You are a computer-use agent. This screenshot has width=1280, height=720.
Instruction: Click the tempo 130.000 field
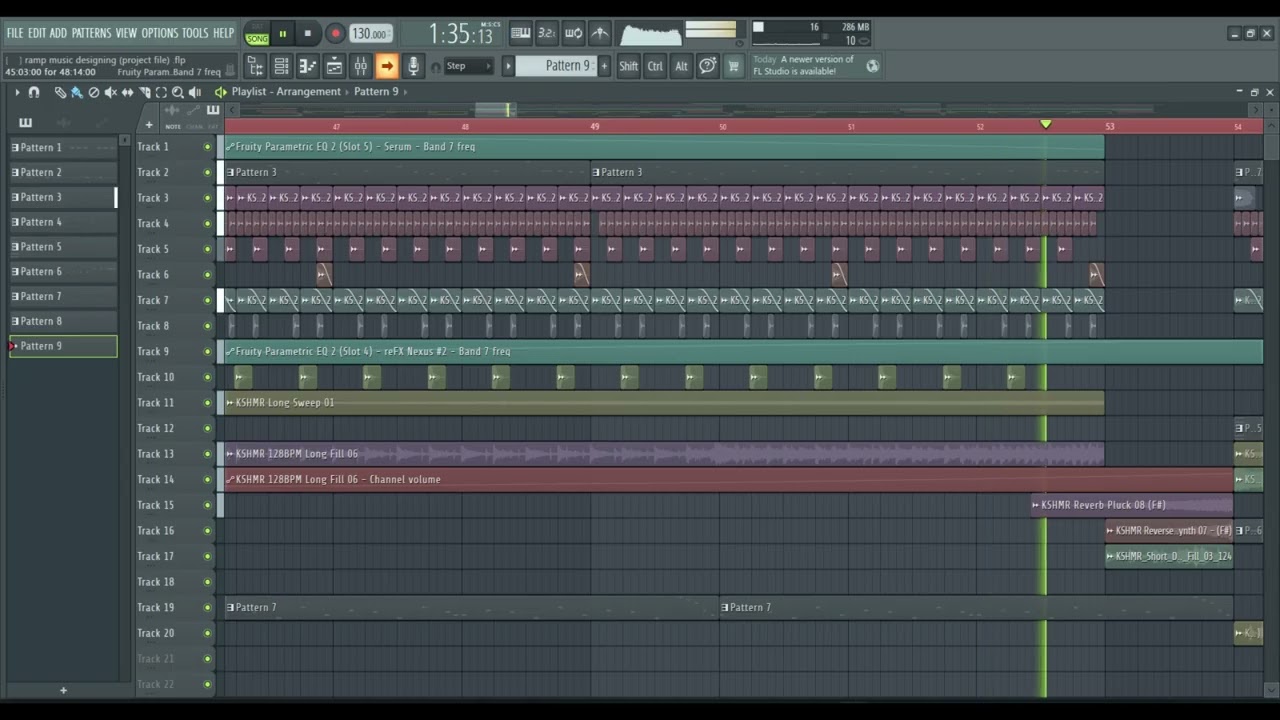(x=370, y=33)
